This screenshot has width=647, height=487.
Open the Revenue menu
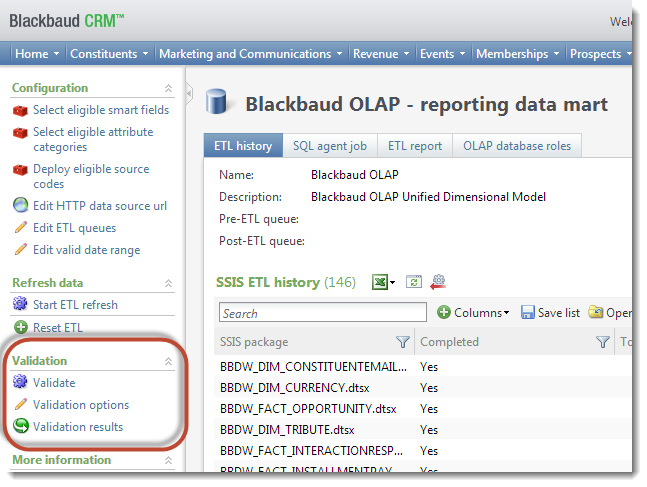click(x=381, y=54)
